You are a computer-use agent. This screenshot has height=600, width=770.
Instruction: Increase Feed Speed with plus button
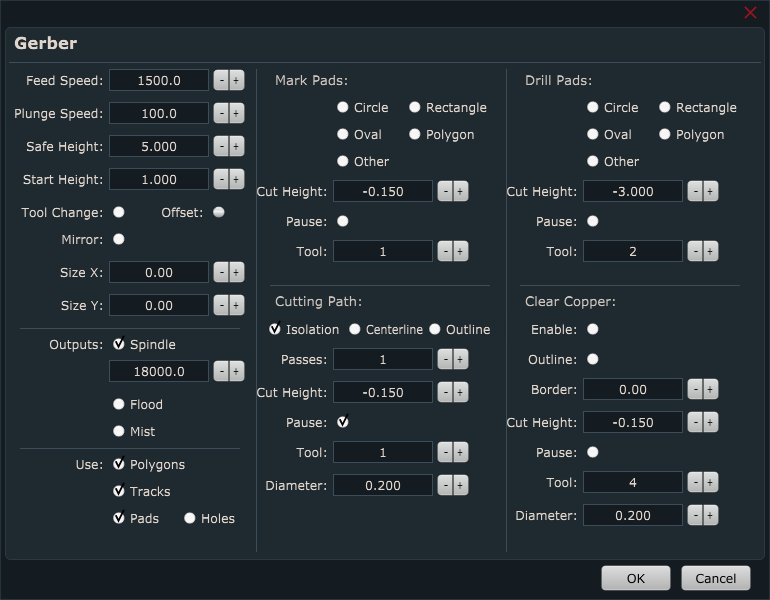(236, 80)
